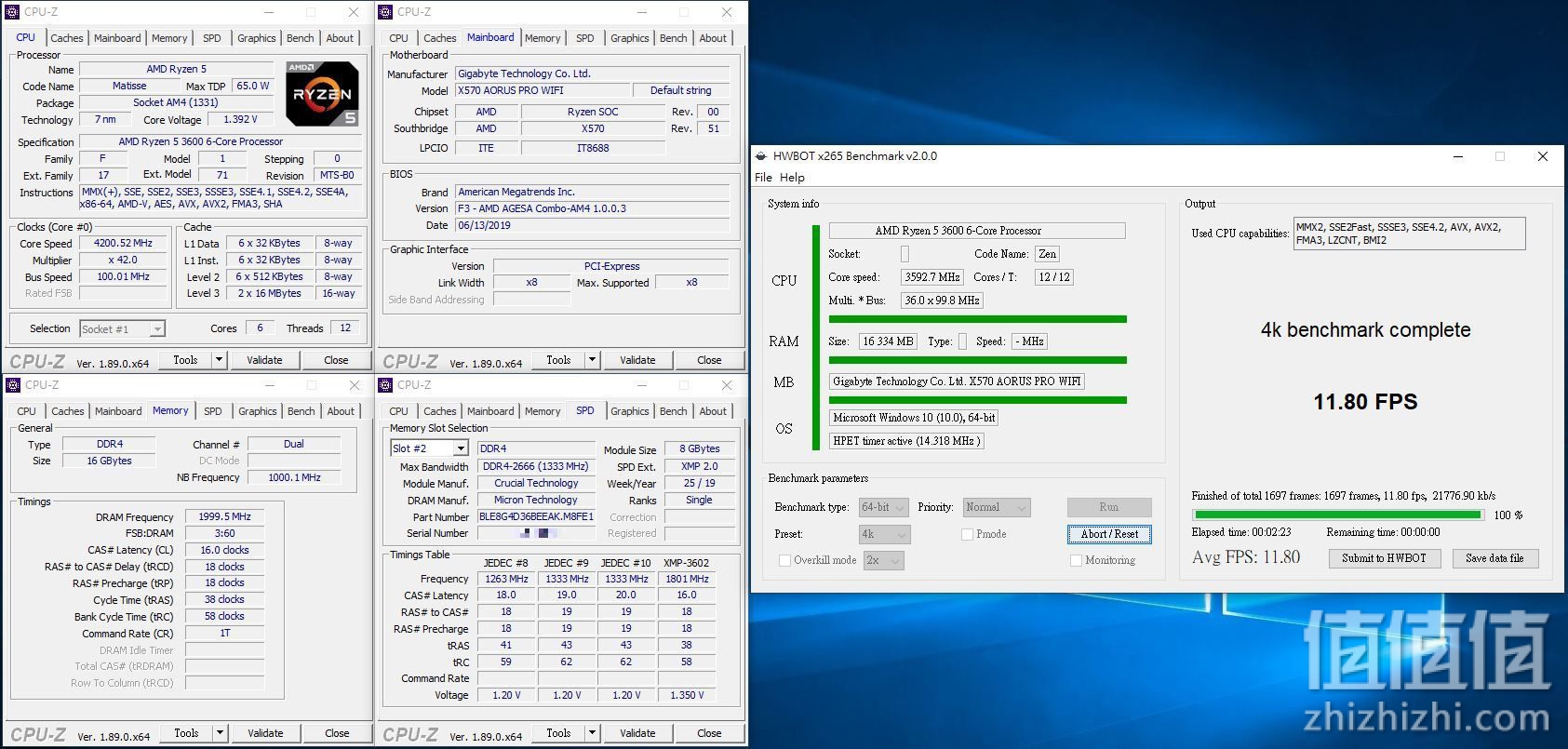Screen dimensions: 1568x749
Task: Click the Max Bandwidth value DDR4-2666 (1333 MHz)
Action: point(536,466)
